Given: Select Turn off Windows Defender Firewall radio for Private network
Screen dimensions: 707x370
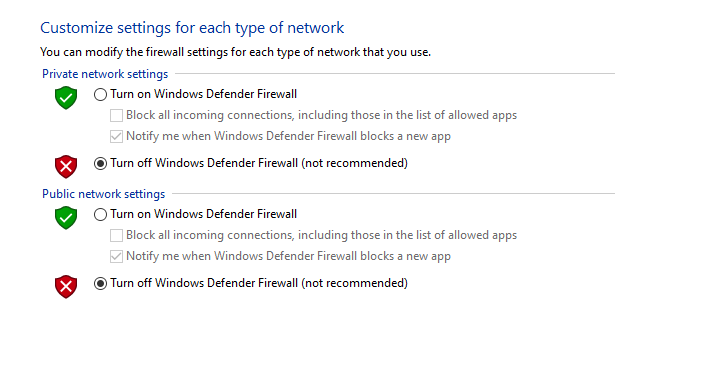Looking at the screenshot, I should [100, 163].
